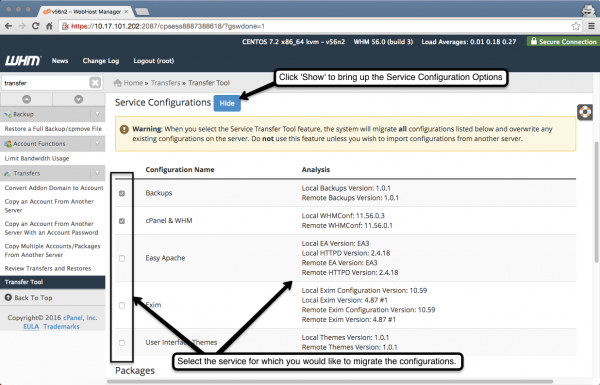Click the Home breadcrumb link
This screenshot has height=385, width=600.
click(133, 83)
